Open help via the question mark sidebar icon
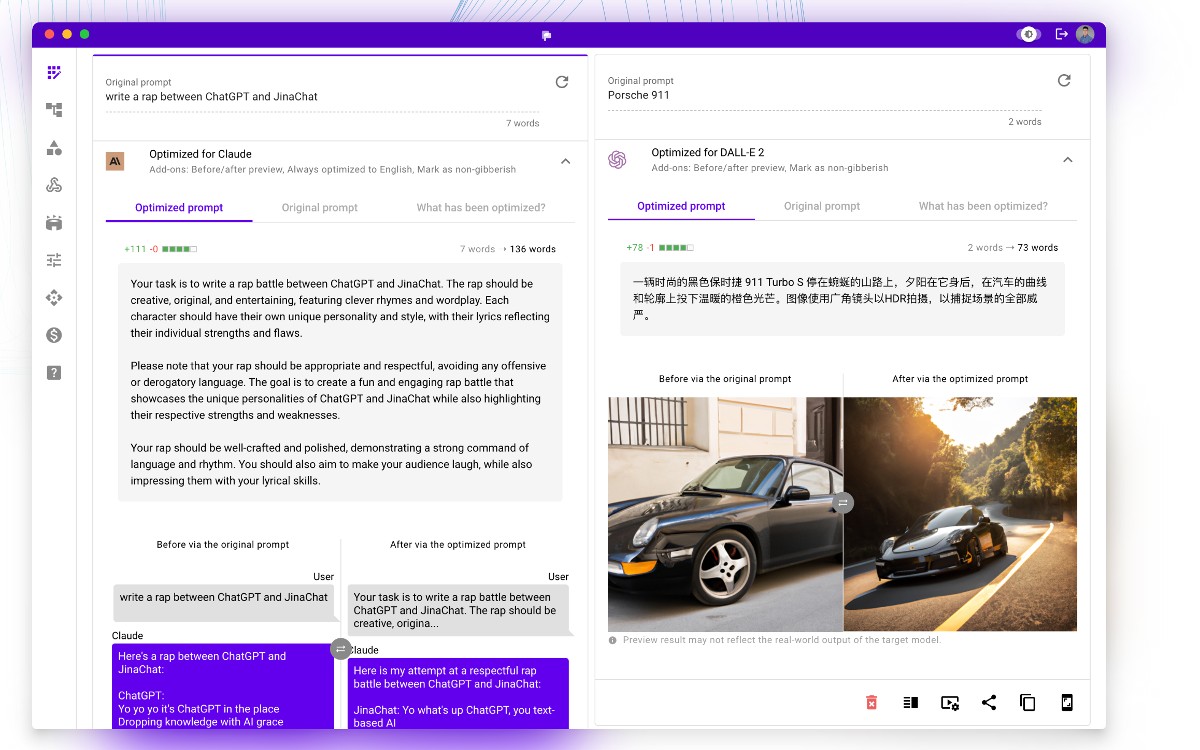The image size is (1200, 750). click(54, 372)
